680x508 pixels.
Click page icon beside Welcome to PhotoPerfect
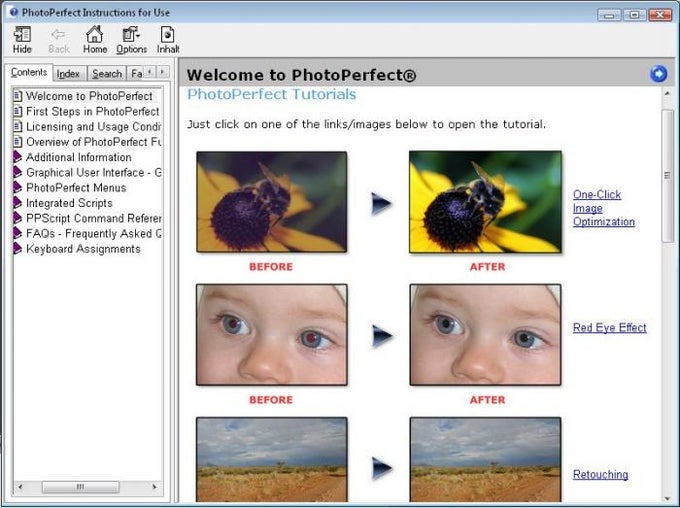click(18, 96)
